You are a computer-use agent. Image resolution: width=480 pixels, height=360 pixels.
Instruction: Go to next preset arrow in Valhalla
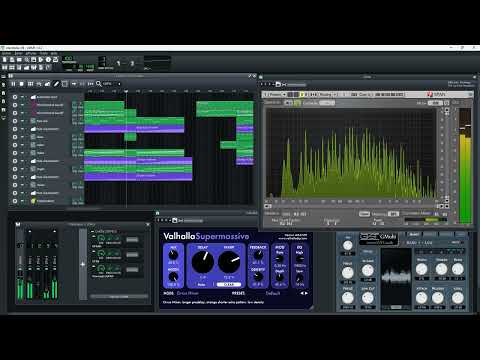tap(306, 293)
